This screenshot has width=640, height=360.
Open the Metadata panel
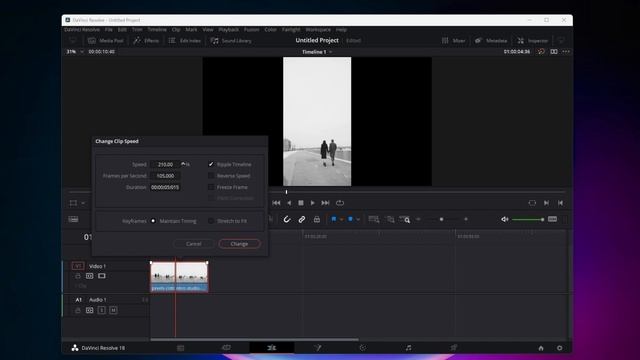click(491, 40)
